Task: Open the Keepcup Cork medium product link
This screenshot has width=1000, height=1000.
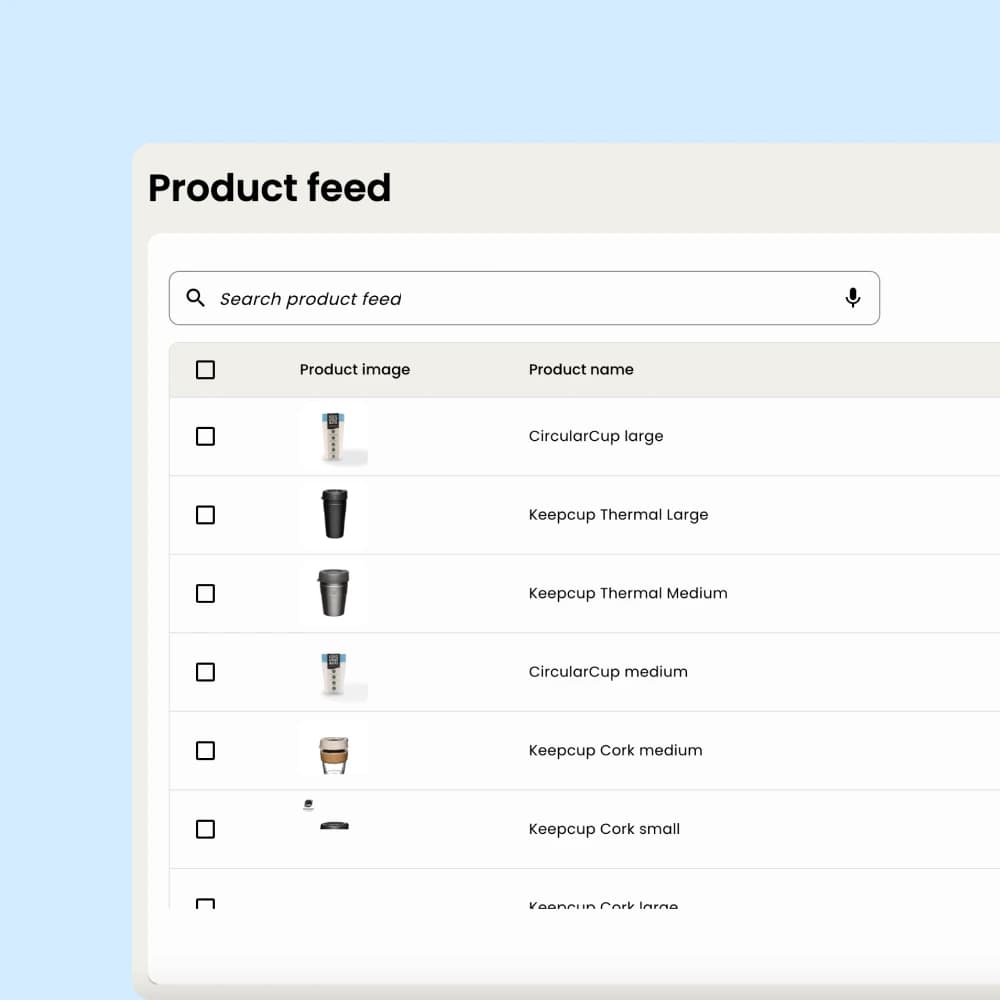Action: [615, 750]
